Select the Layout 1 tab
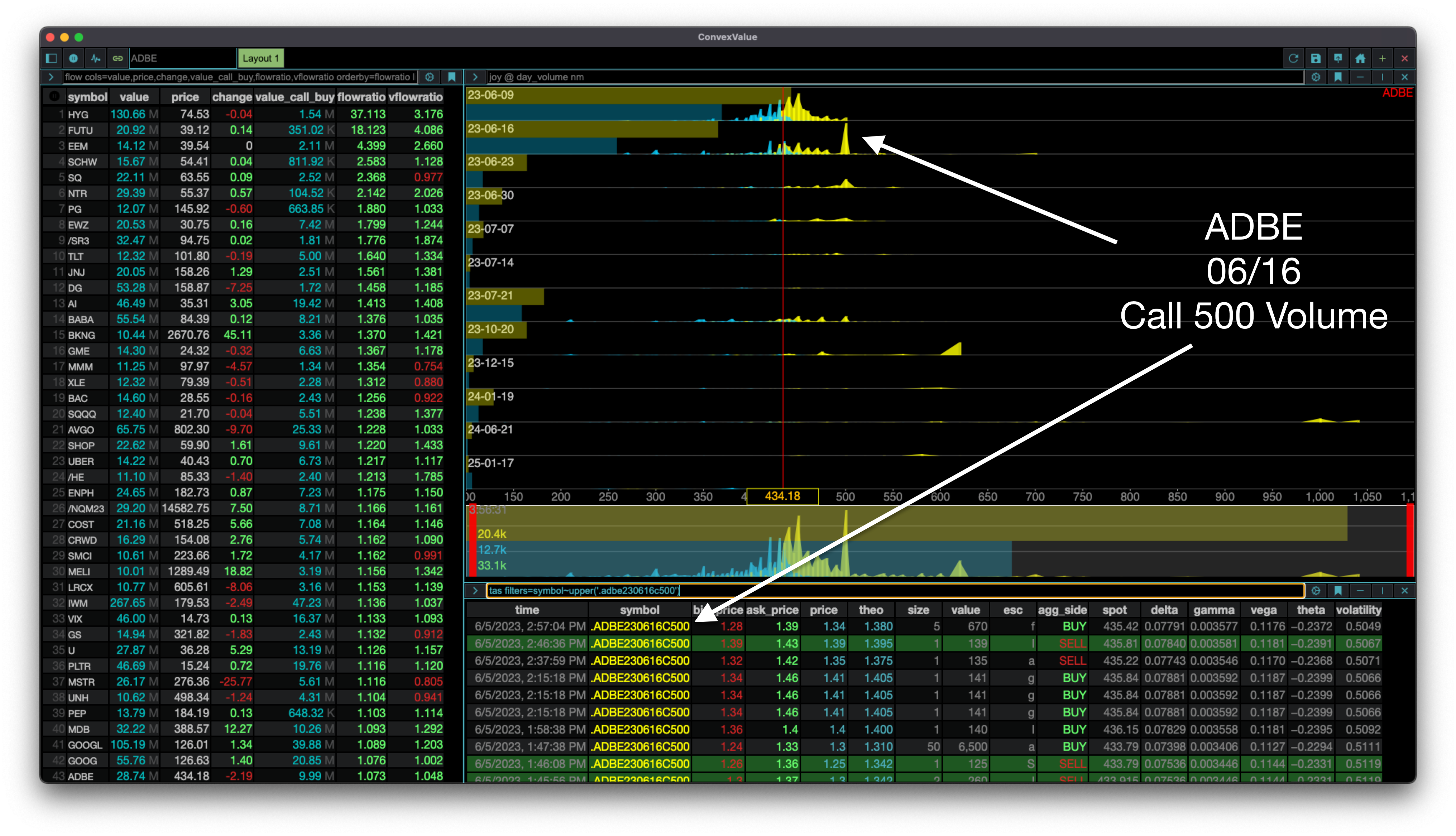This screenshot has width=1456, height=836. 260,58
